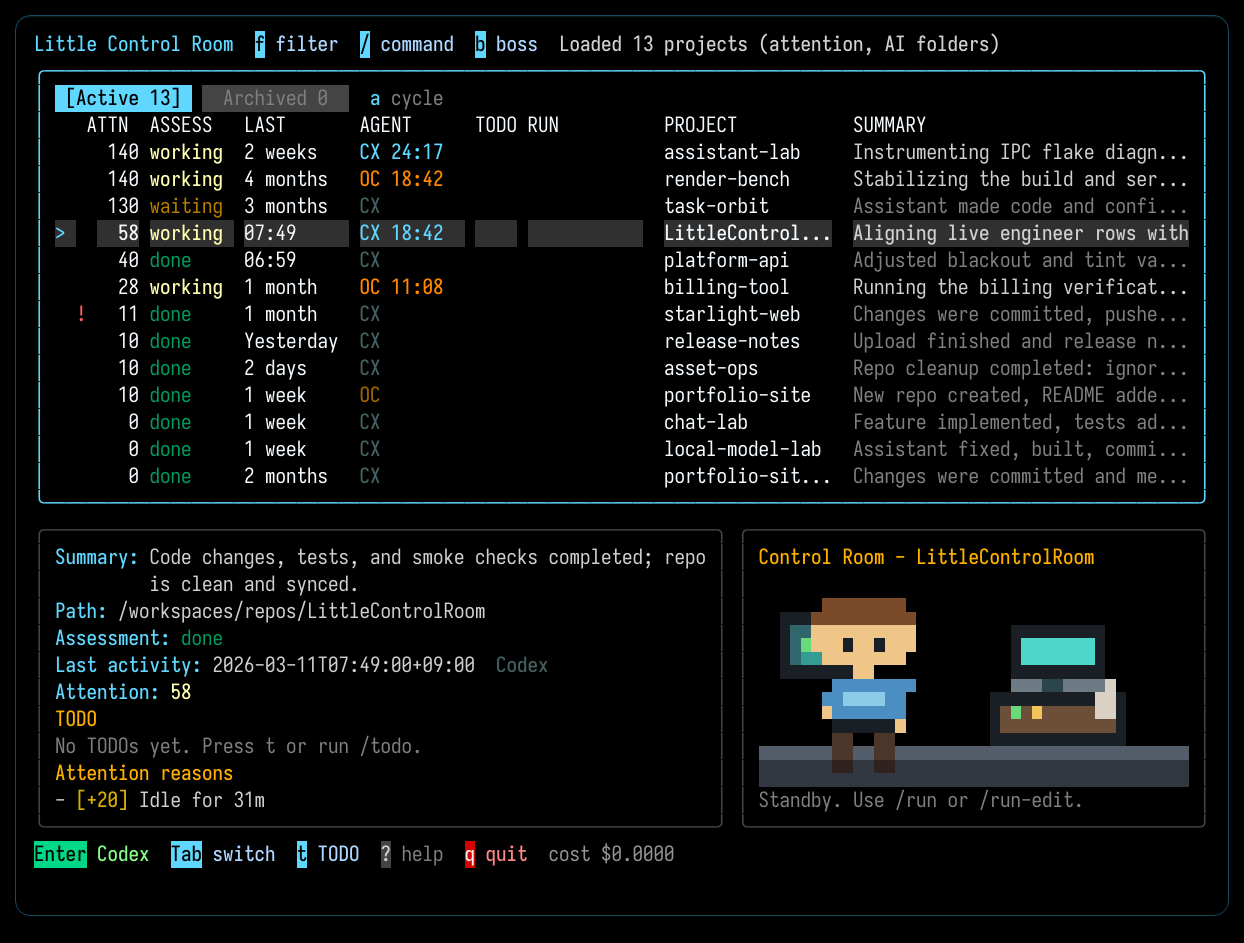Screen dimensions: 1244x943
Task: Select the Active 13 tab
Action: click(x=123, y=98)
